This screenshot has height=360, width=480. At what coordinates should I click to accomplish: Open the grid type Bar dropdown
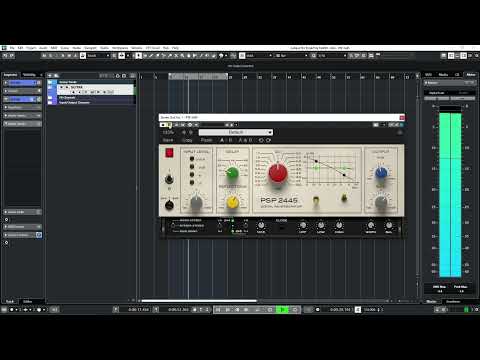point(291,56)
